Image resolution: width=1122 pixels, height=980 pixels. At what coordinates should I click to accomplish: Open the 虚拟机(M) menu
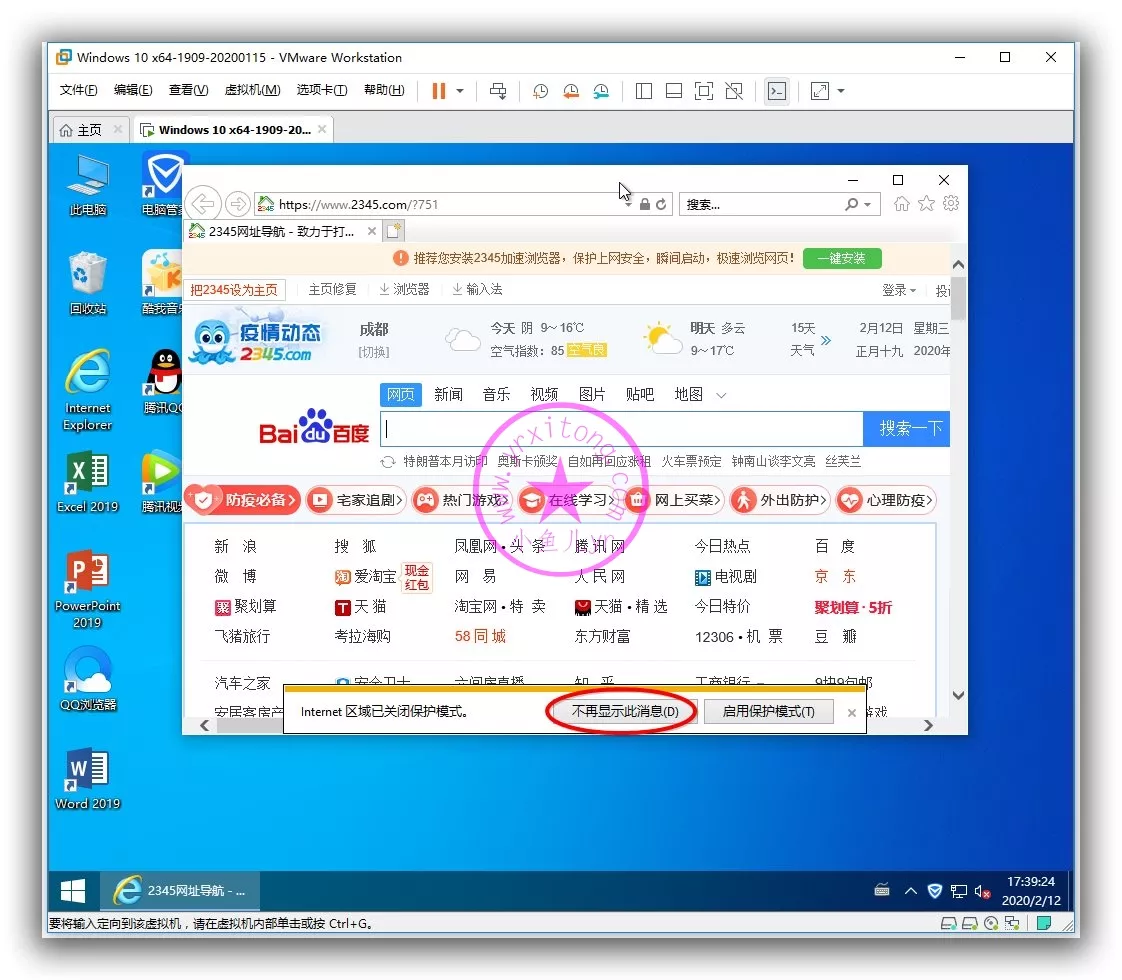point(252,90)
